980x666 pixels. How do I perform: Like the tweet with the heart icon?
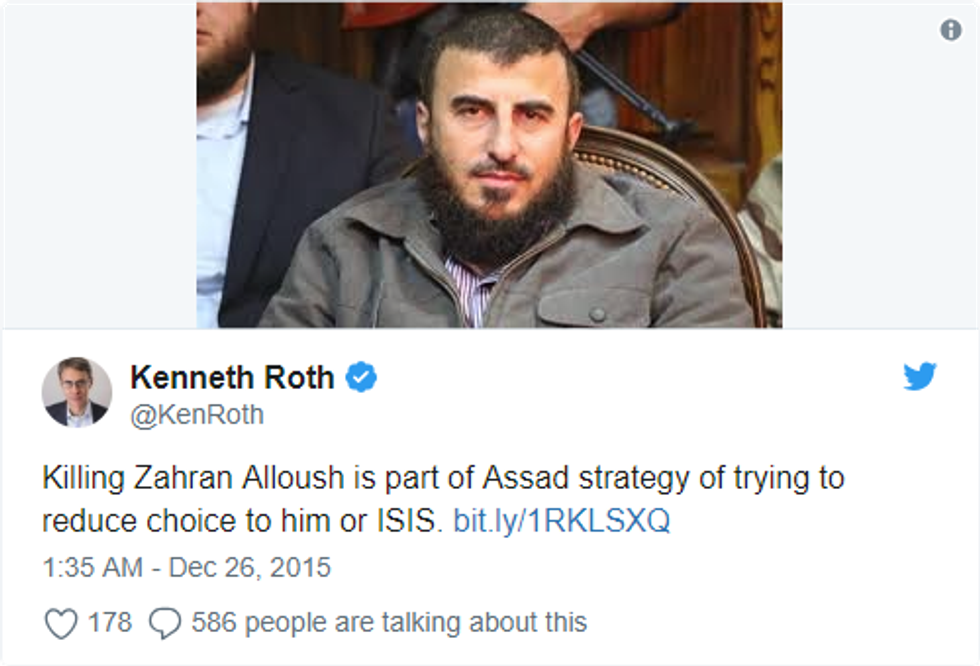pyautogui.click(x=61, y=623)
